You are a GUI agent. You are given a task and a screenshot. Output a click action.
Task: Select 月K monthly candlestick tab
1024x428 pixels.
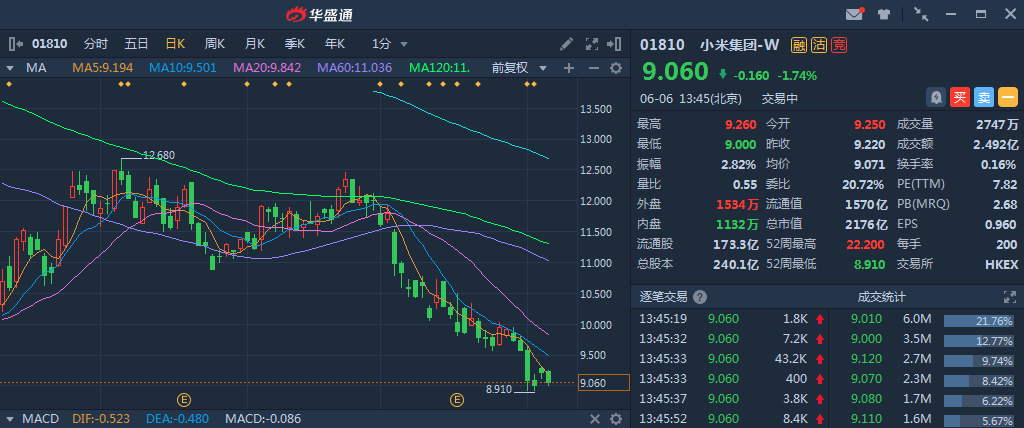(255, 44)
